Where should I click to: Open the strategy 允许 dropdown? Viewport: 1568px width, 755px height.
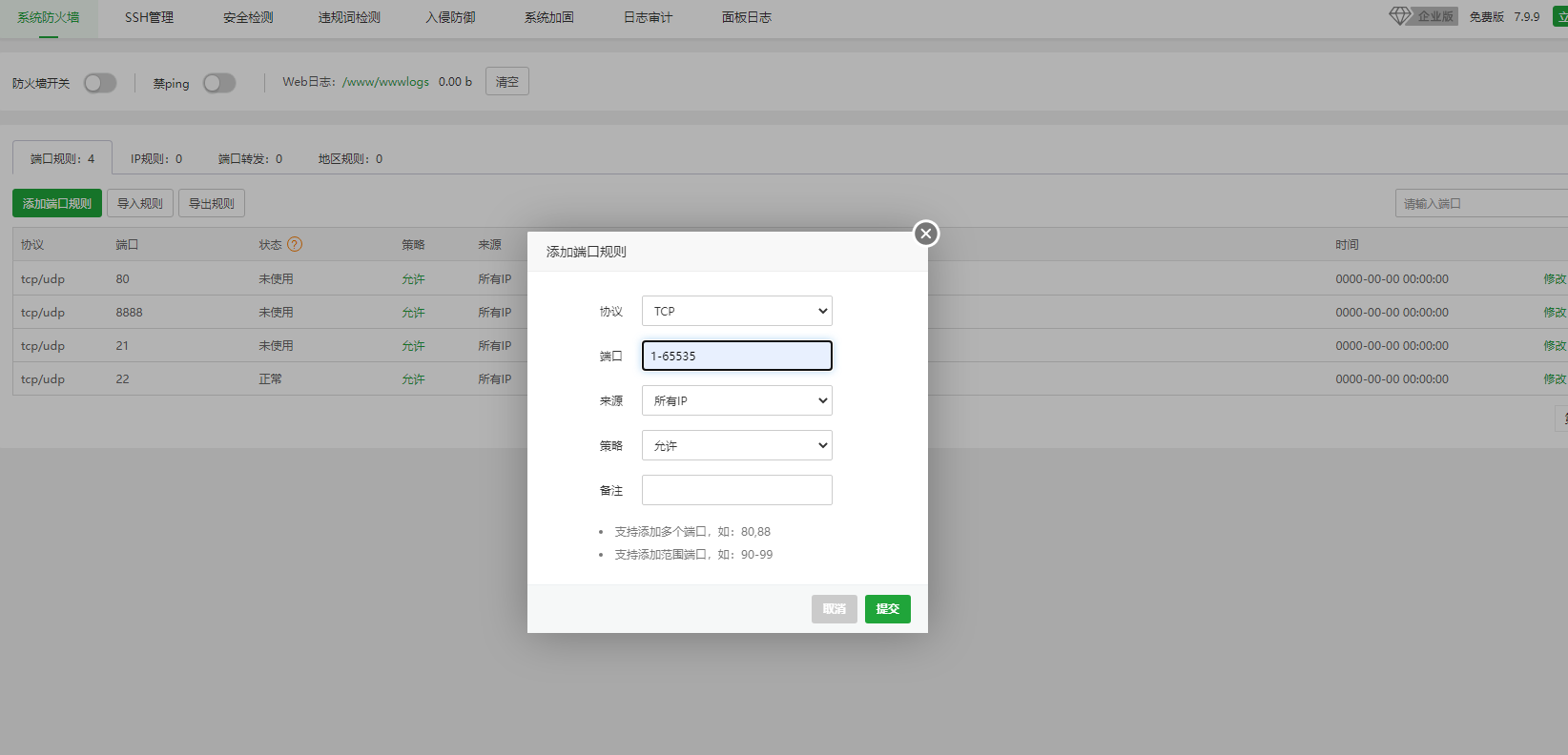[737, 445]
